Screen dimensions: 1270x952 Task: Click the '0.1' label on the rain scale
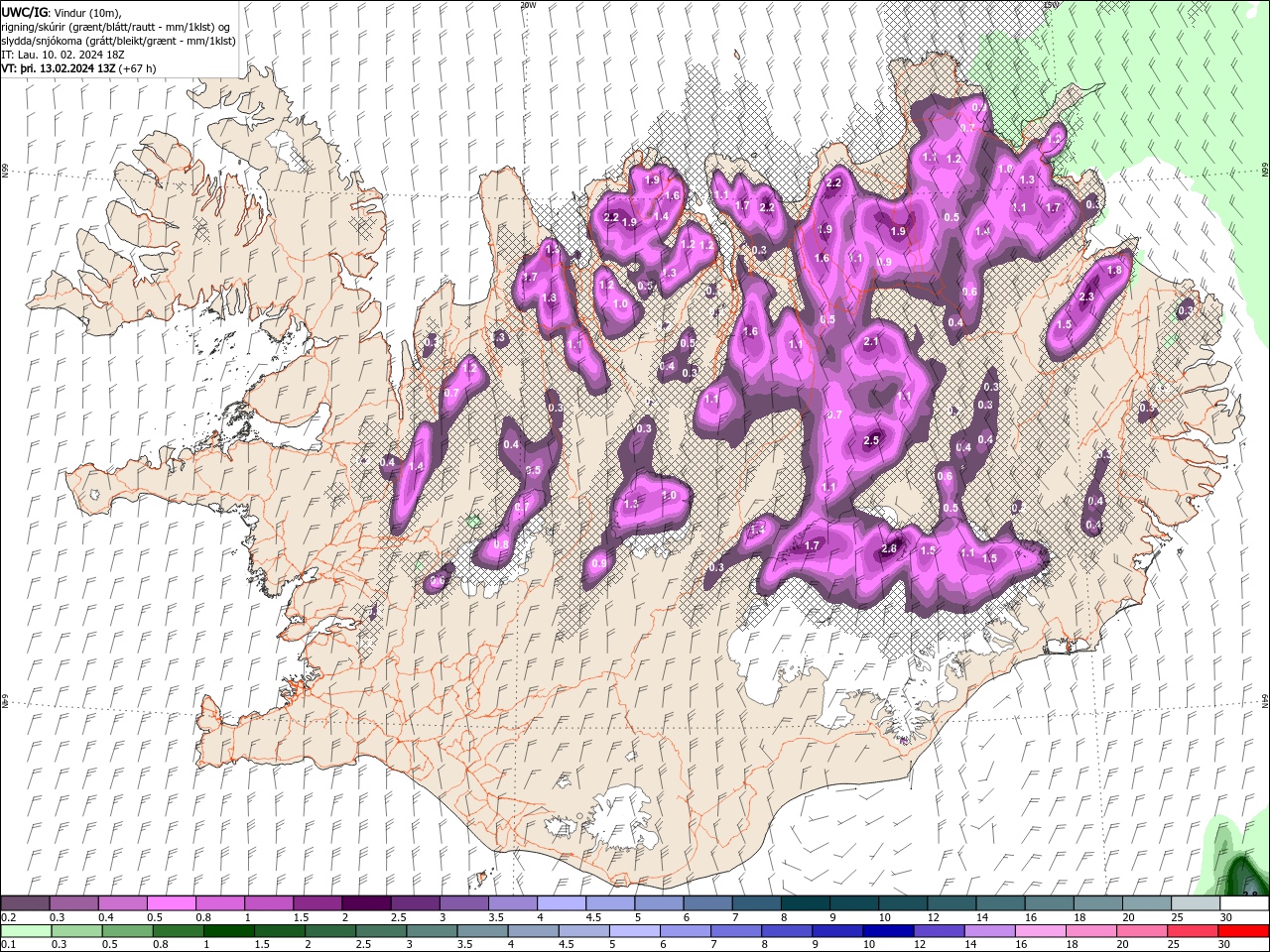click(x=9, y=945)
